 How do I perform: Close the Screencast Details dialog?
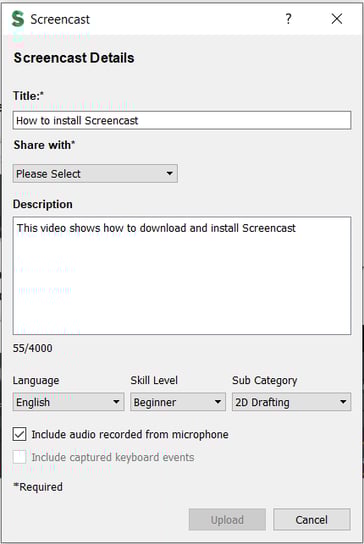coord(337,19)
